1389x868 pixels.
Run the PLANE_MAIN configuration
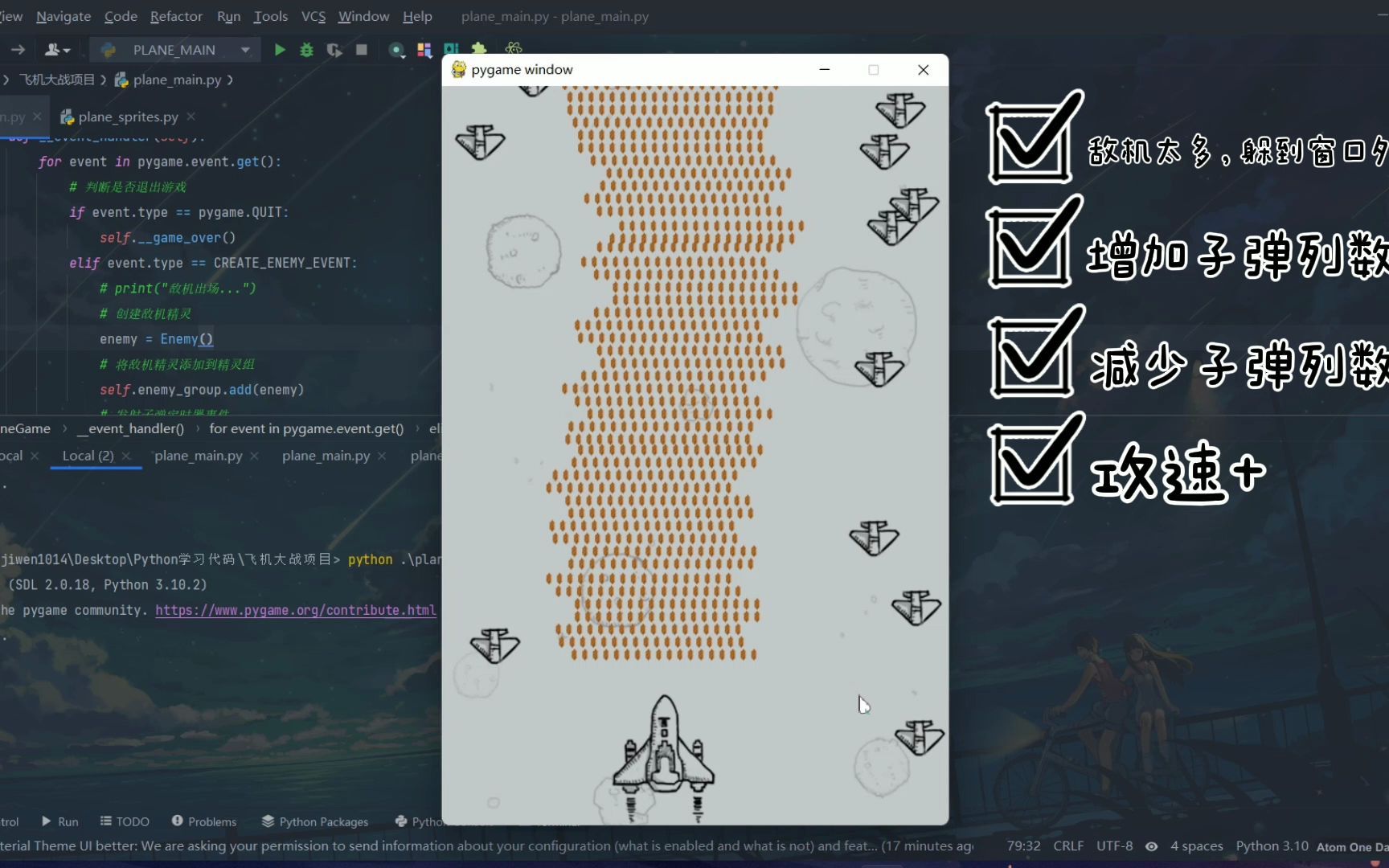click(x=280, y=49)
